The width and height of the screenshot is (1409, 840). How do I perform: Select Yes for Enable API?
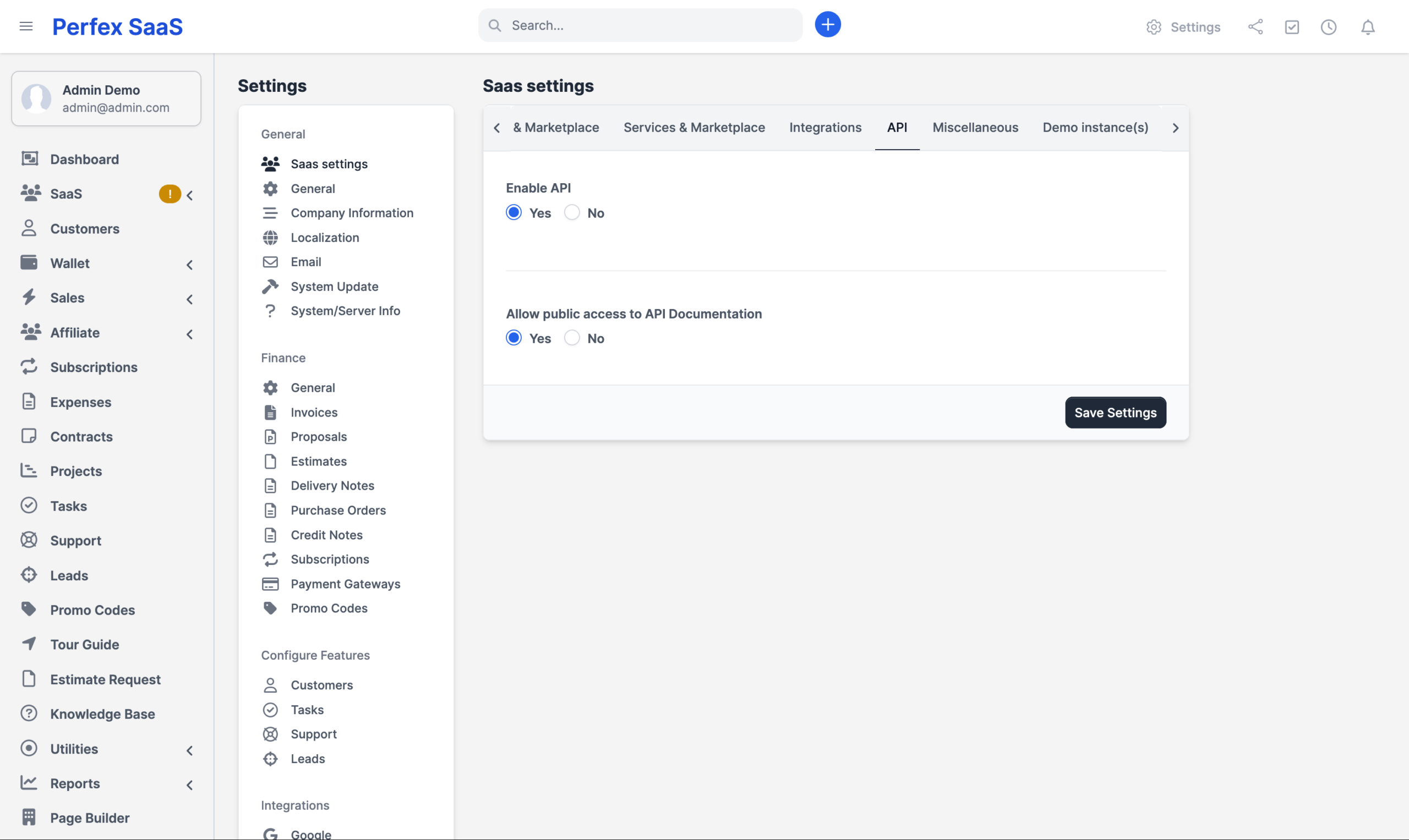(514, 213)
